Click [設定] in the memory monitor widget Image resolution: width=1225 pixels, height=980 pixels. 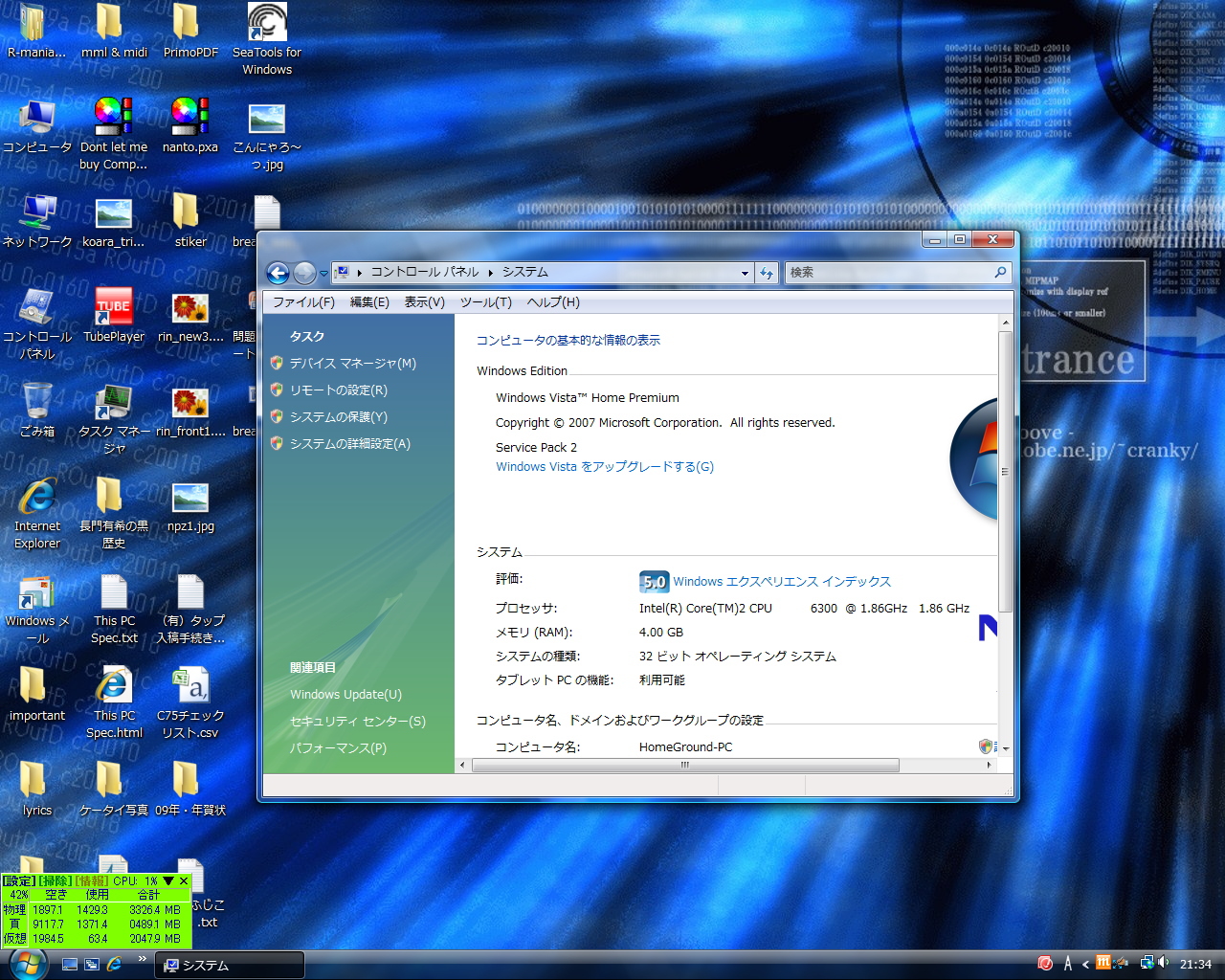[18, 881]
